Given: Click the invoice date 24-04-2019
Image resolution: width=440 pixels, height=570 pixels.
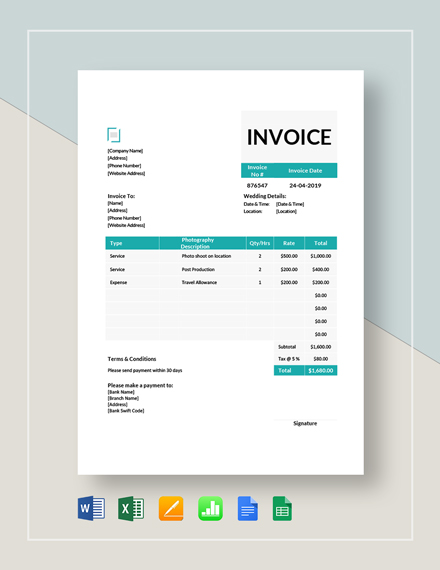Looking at the screenshot, I should [305, 185].
